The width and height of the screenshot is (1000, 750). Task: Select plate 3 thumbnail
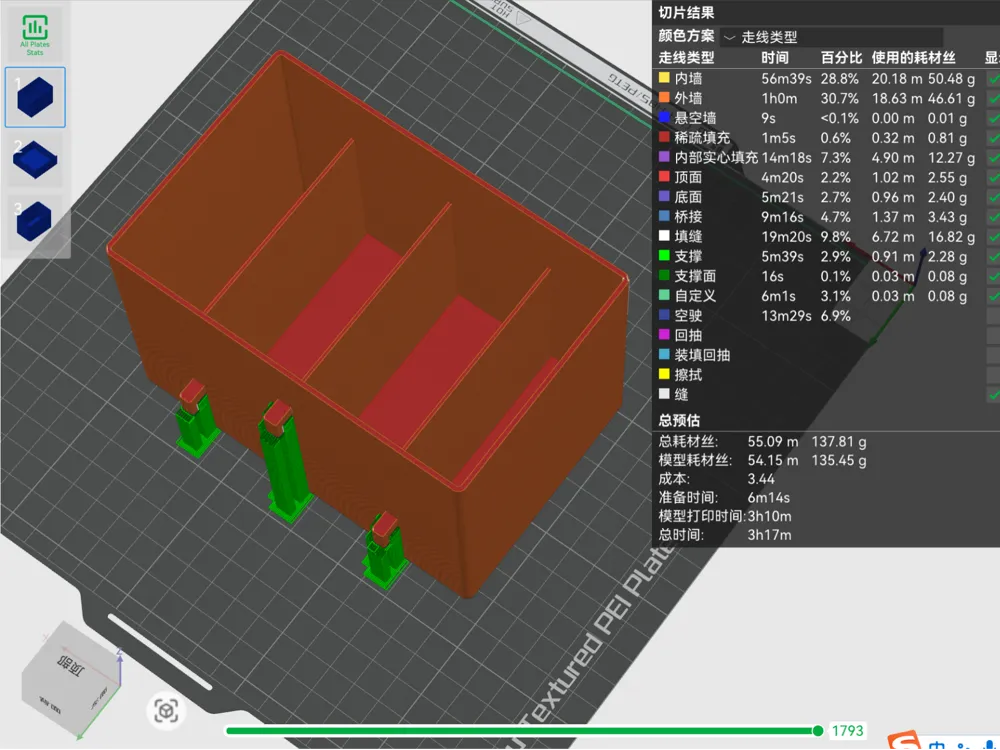pyautogui.click(x=35, y=222)
